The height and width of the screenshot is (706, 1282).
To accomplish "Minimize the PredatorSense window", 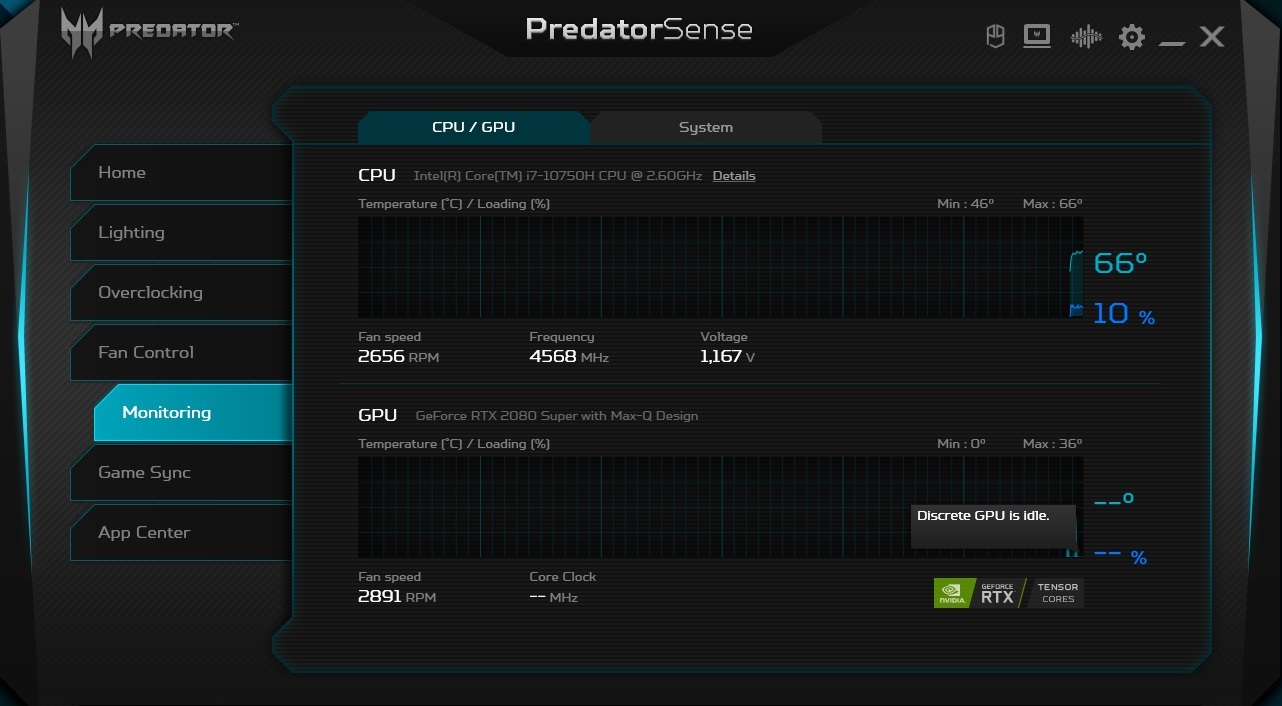I will tap(1172, 40).
